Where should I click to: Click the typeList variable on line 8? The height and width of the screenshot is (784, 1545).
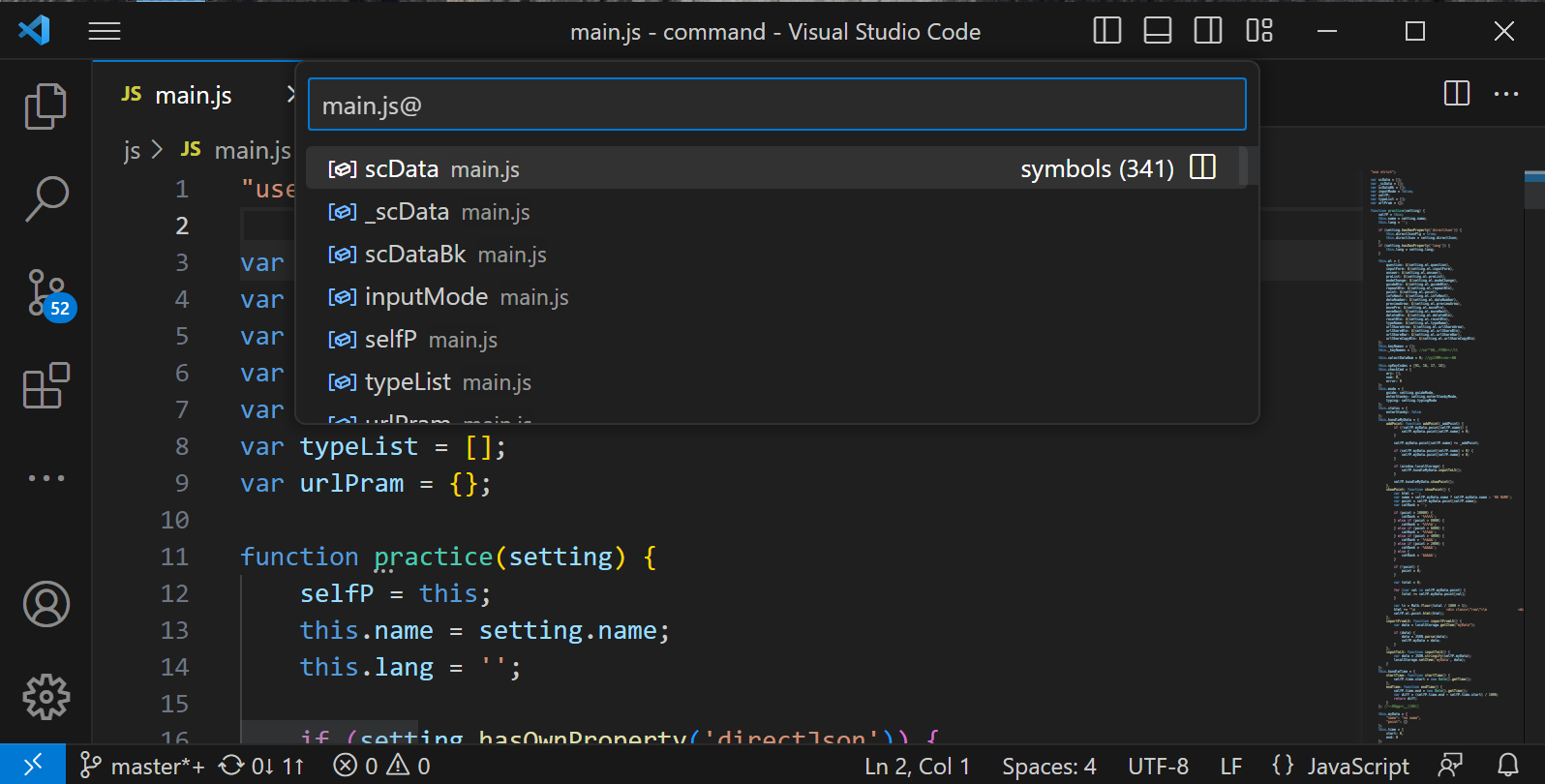pyautogui.click(x=359, y=446)
